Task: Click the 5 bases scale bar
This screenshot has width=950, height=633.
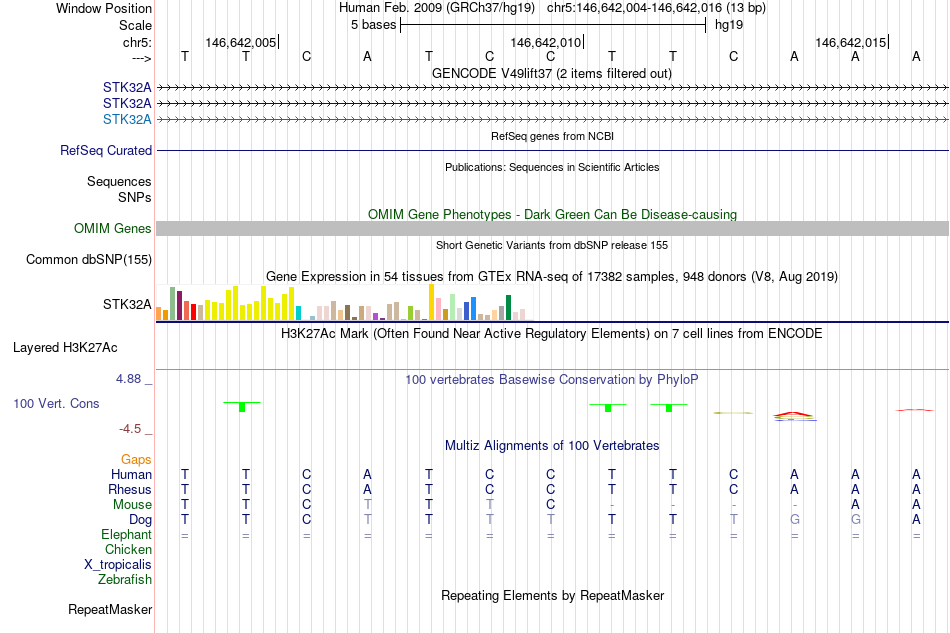Action: click(x=553, y=25)
